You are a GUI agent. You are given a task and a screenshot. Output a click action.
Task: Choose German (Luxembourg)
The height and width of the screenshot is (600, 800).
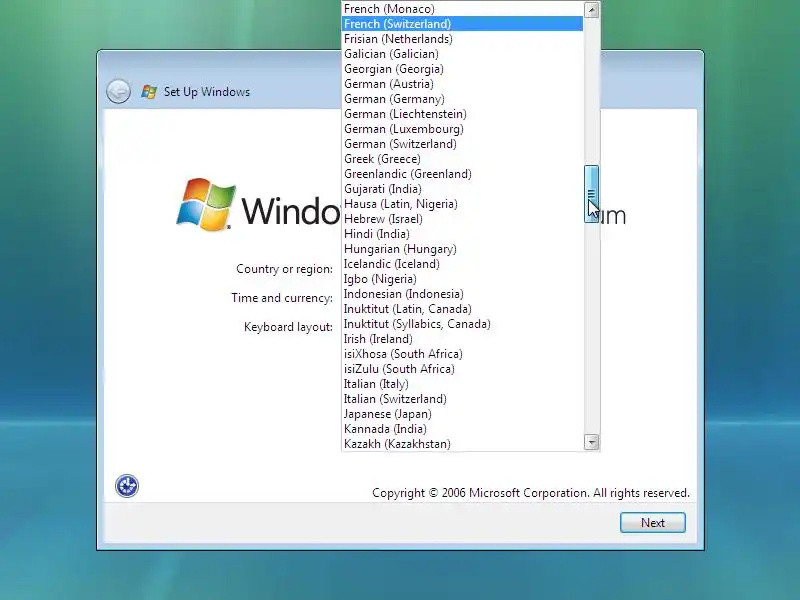[x=462, y=129]
